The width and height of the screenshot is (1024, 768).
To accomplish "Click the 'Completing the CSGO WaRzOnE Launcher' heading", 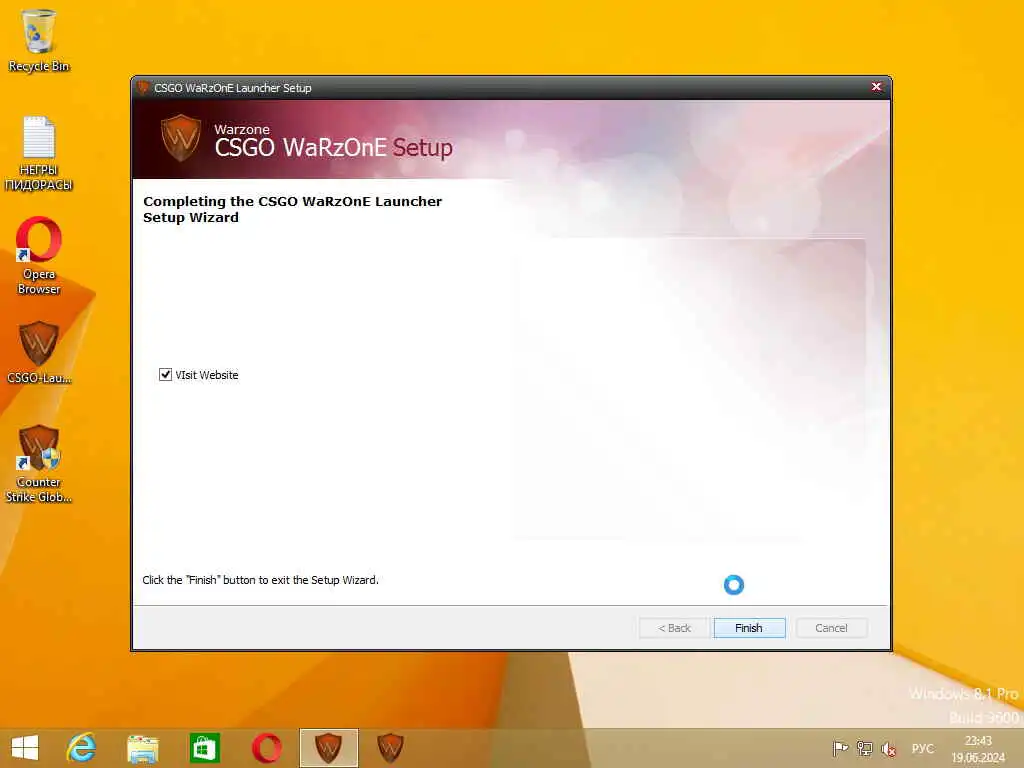I will coord(293,209).
